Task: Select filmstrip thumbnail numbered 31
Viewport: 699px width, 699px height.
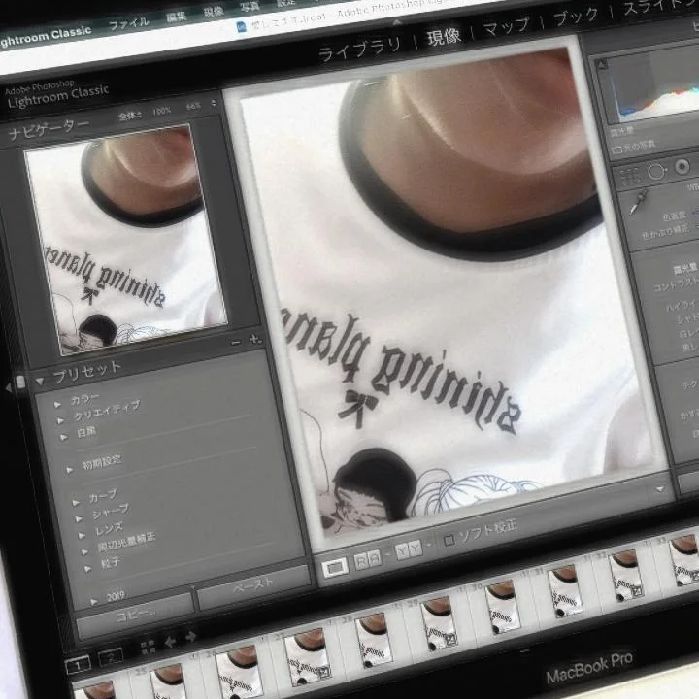Action: (564, 589)
